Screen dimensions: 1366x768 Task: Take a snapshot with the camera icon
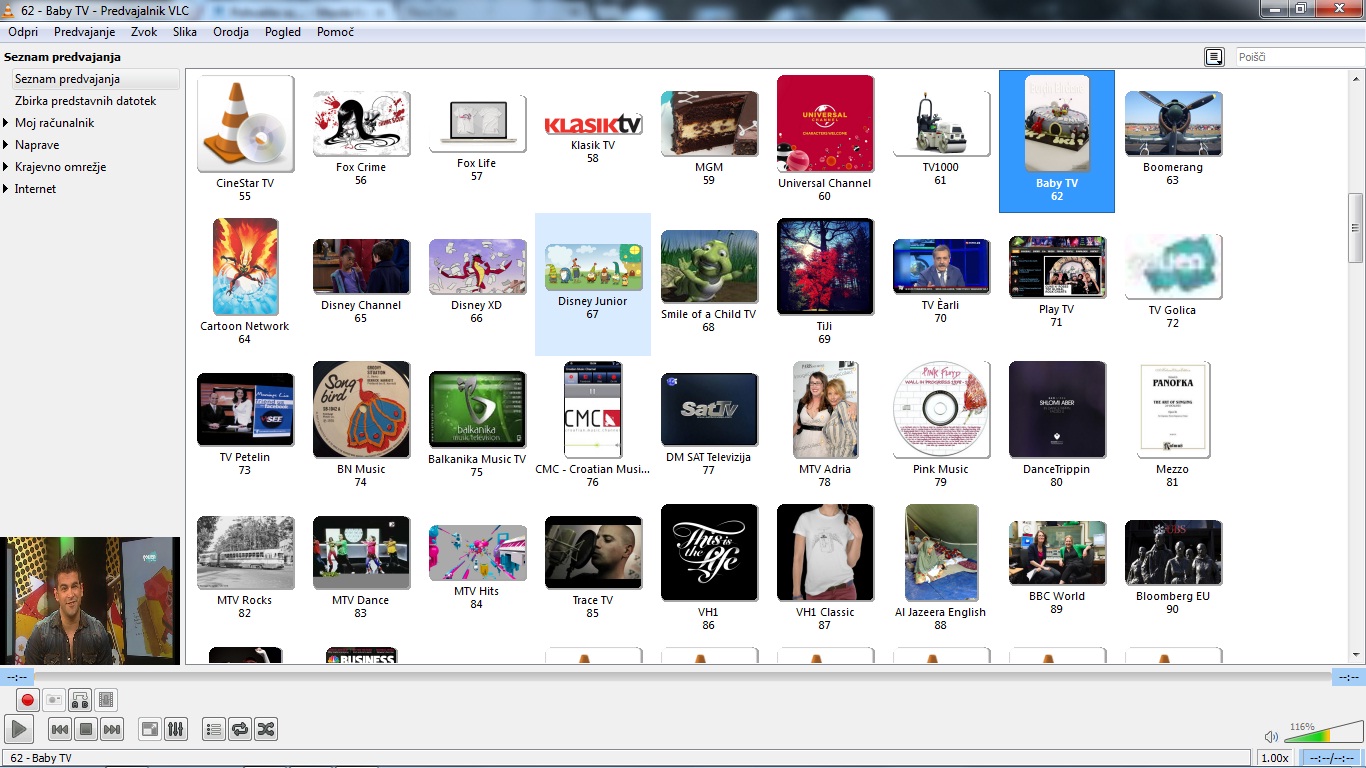click(54, 700)
